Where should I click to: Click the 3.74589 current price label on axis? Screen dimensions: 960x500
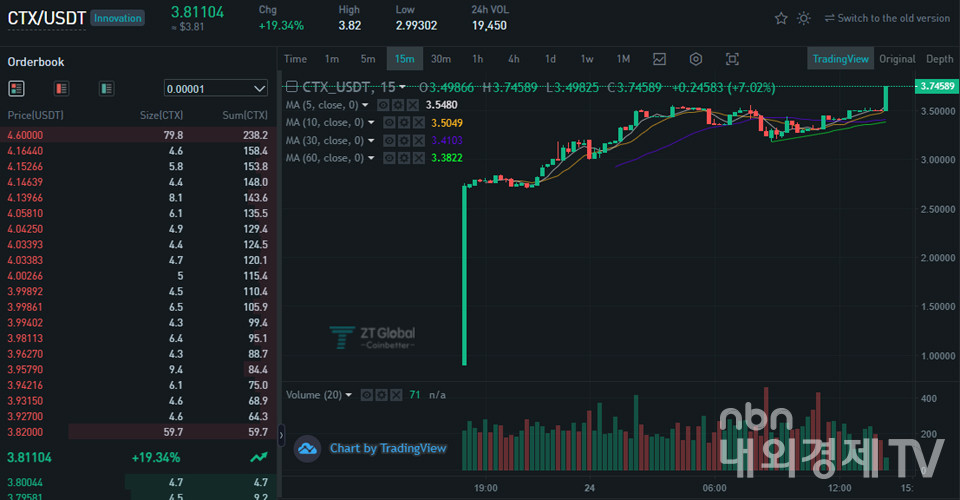[937, 86]
